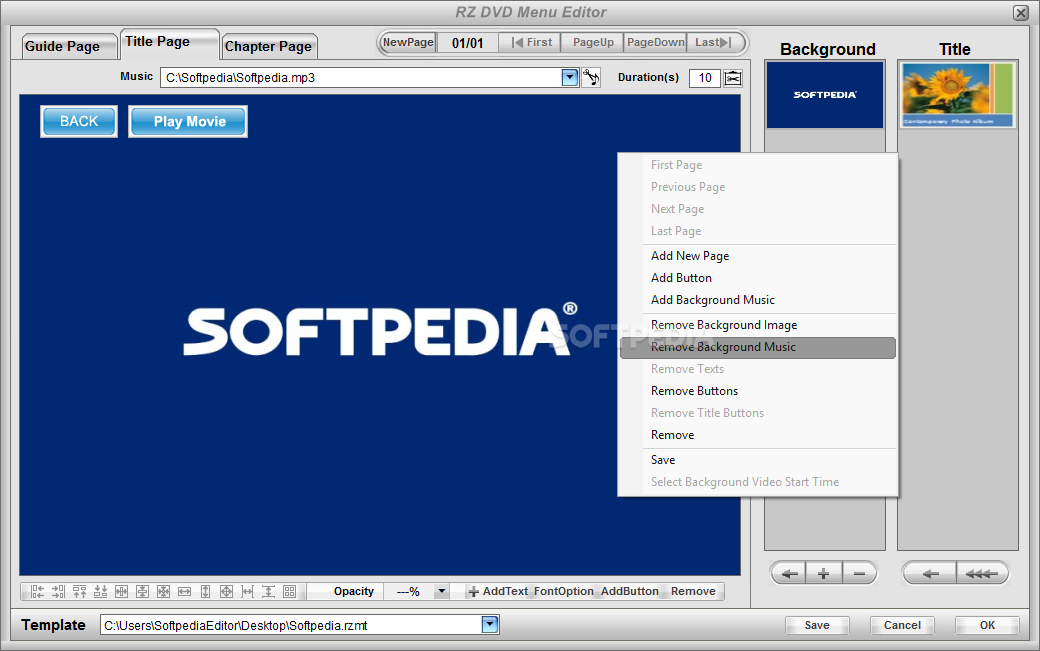Add a background with the plus button

click(x=824, y=573)
